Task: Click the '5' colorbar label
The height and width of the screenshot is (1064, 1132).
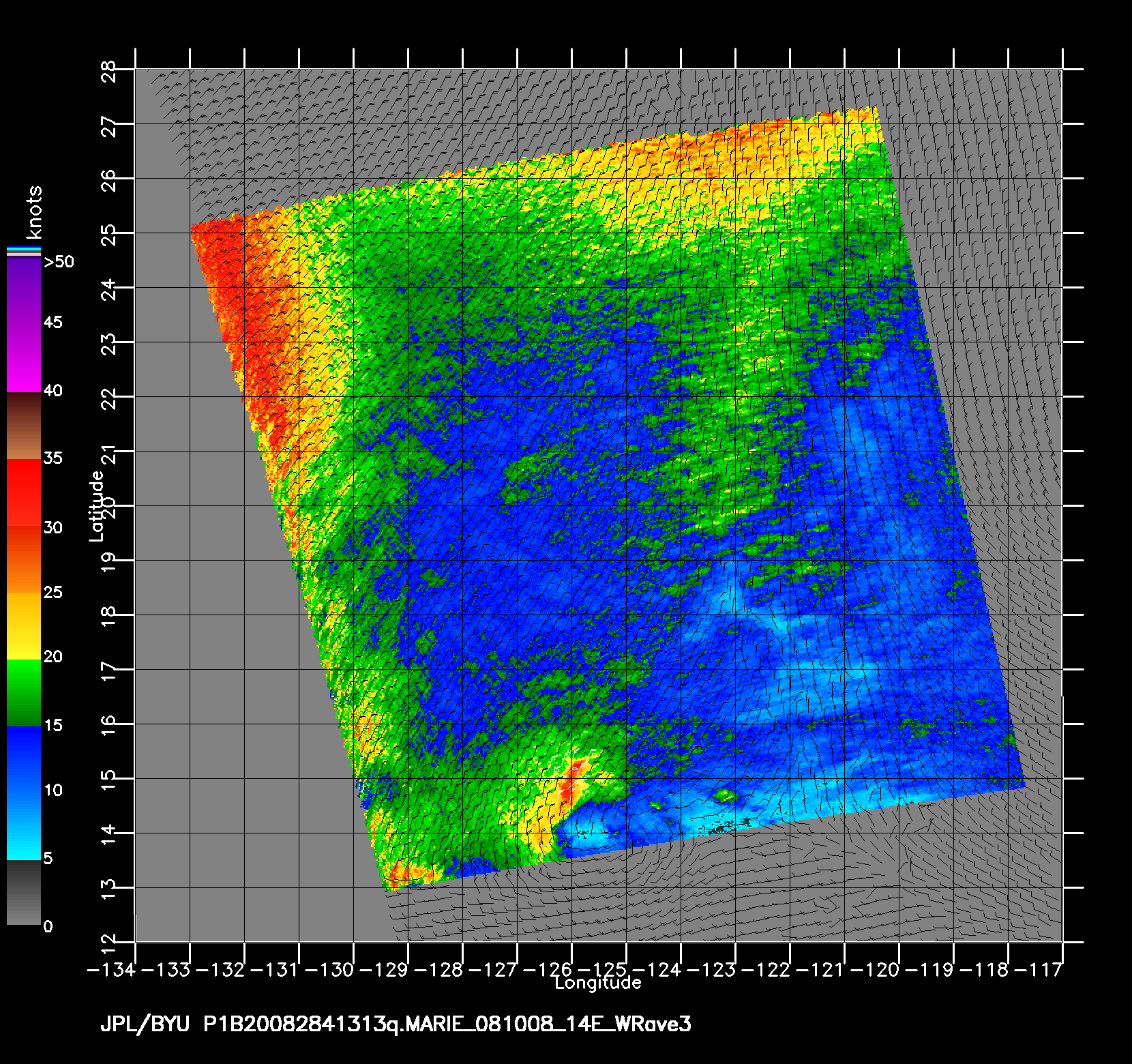Action: pyautogui.click(x=48, y=858)
